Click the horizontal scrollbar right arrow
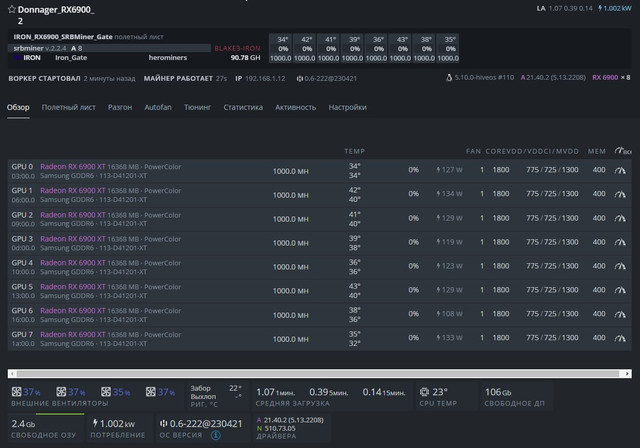Image resolution: width=640 pixels, height=448 pixels. [627, 373]
